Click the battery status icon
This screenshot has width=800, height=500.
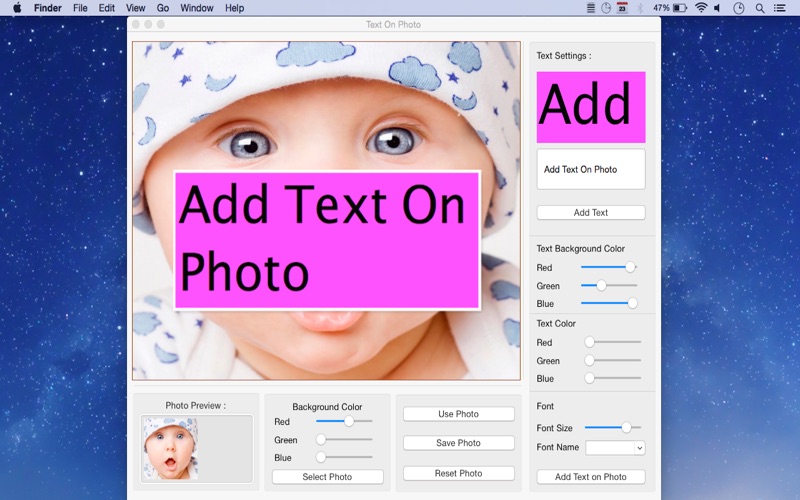pos(680,8)
